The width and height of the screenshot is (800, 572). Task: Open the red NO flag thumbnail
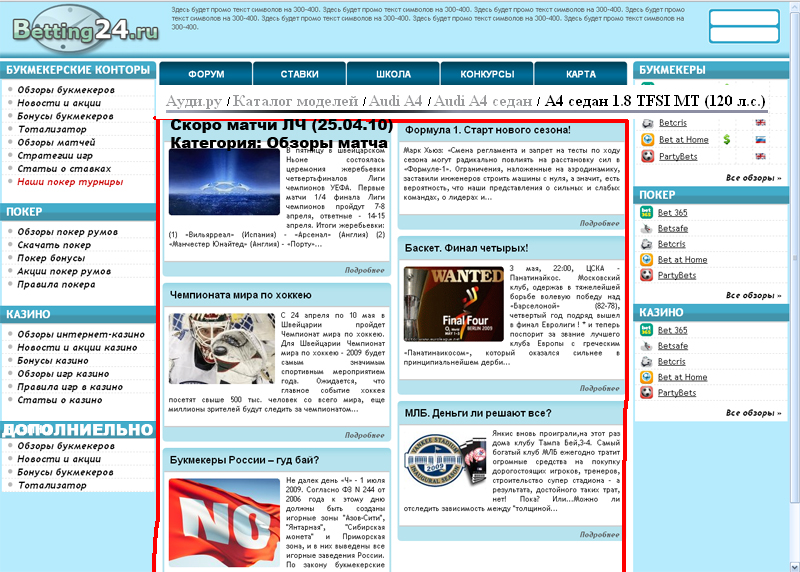coord(224,523)
